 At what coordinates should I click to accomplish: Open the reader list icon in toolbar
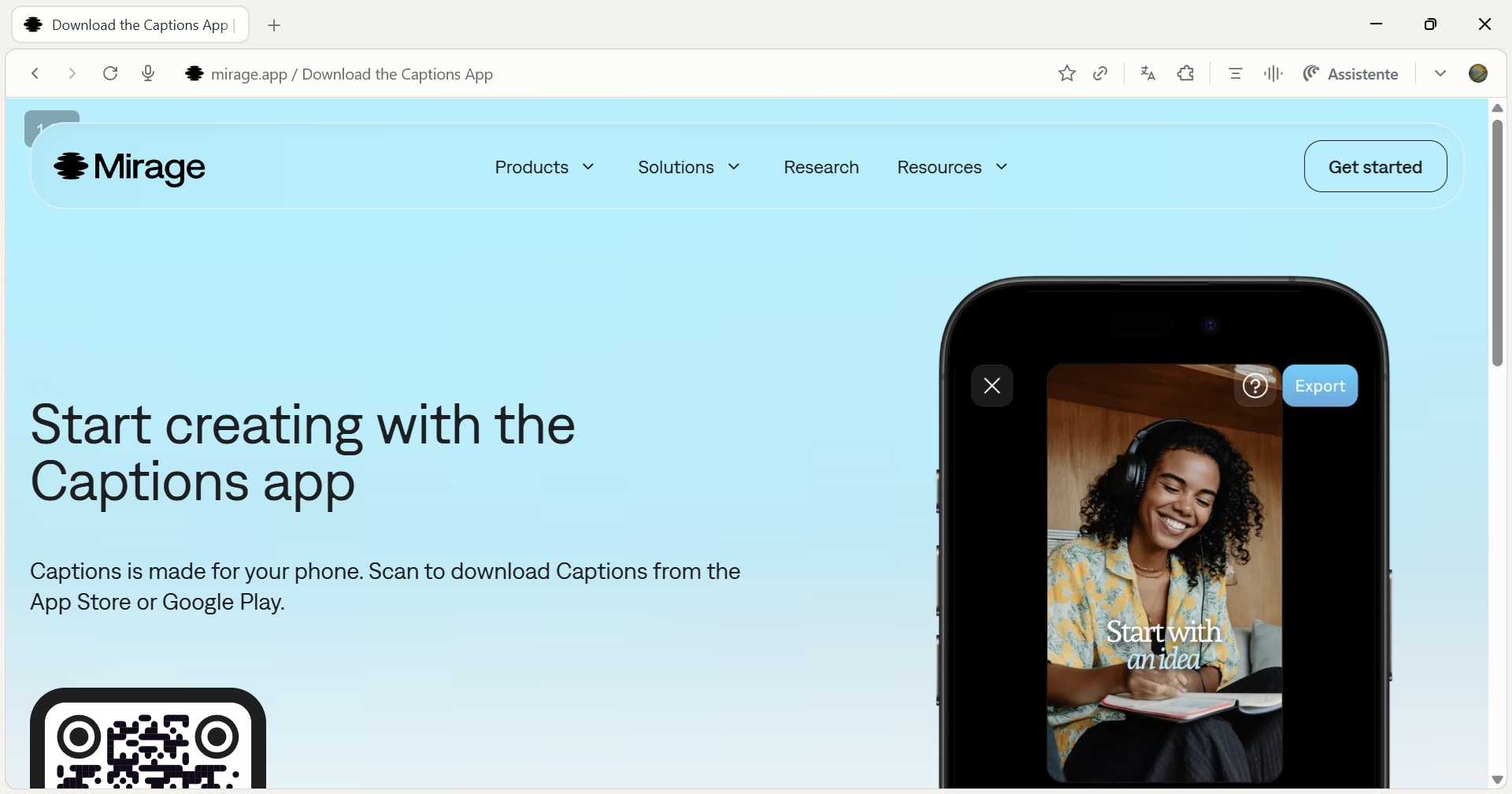point(1236,74)
